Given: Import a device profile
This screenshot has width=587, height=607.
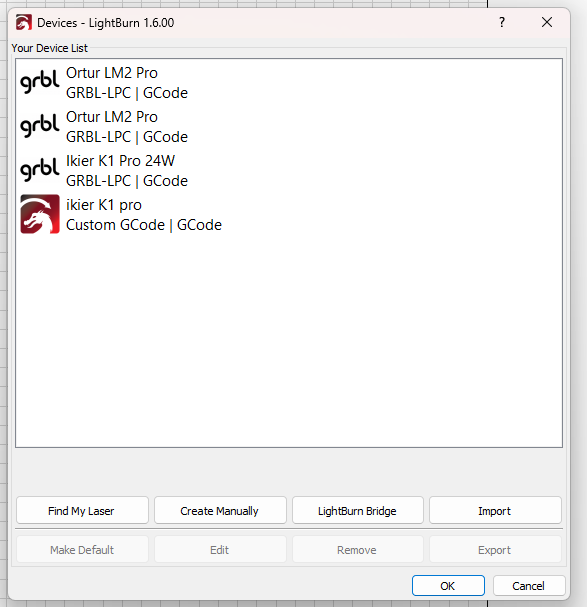Looking at the screenshot, I should click(495, 511).
